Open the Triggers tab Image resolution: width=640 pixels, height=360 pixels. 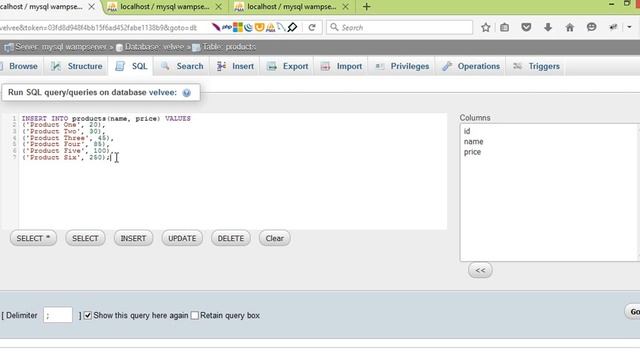point(536,66)
